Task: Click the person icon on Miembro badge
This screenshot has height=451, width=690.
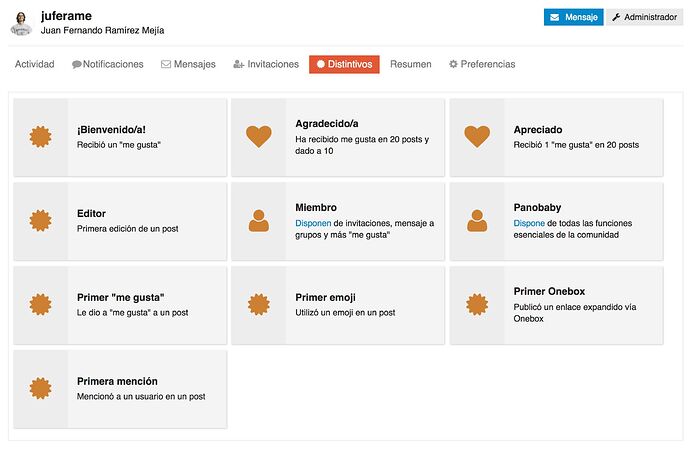Action: tap(259, 220)
